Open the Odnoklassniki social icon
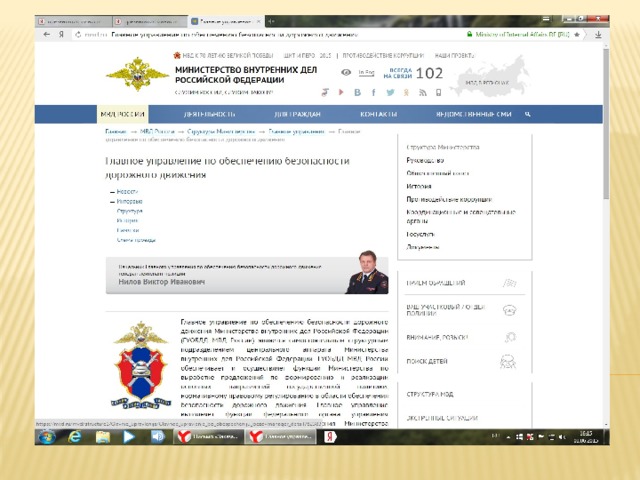Image resolution: width=640 pixels, height=480 pixels. tap(406, 92)
